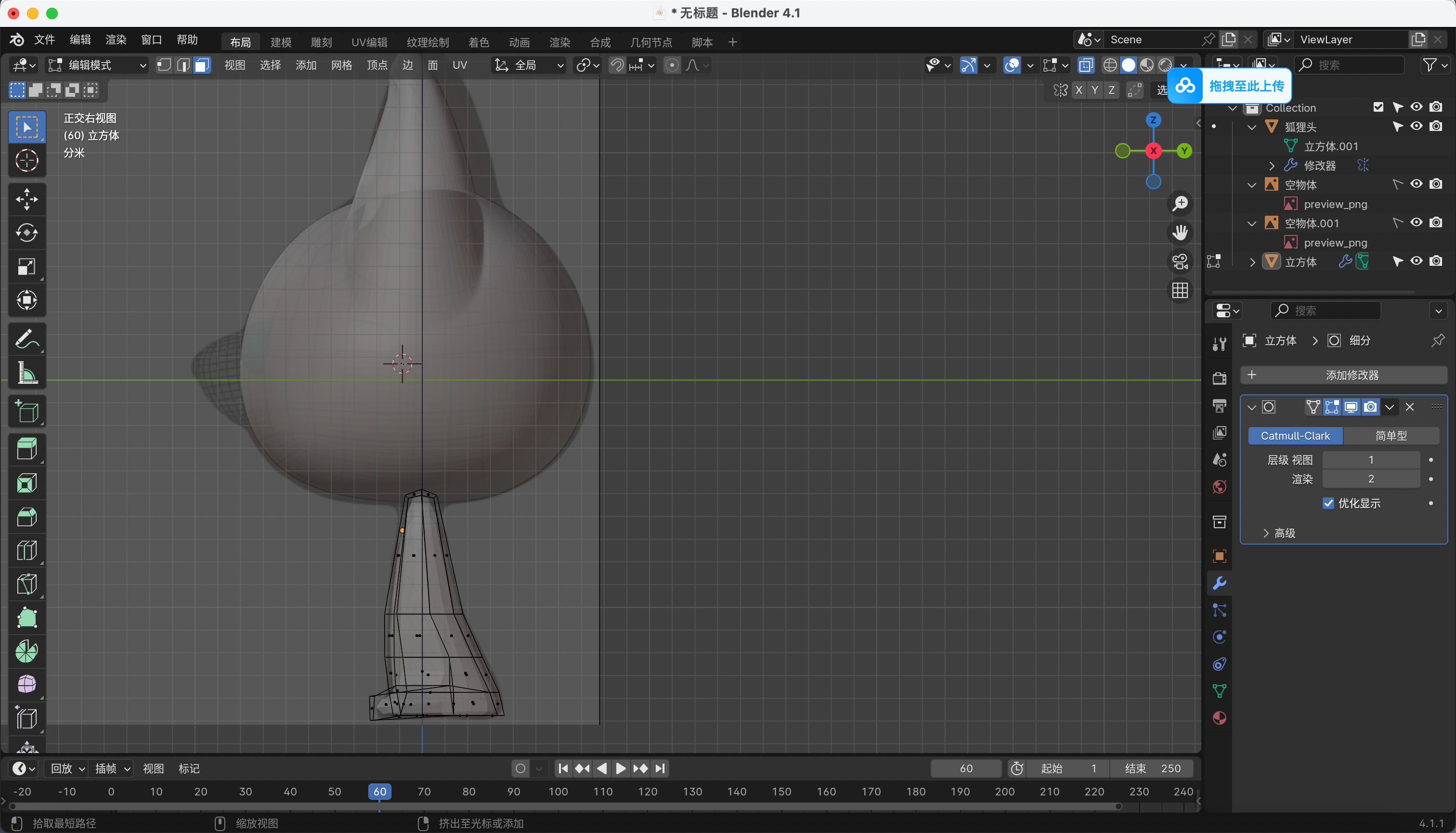Uncheck the 优化显示 checkbox

pyautogui.click(x=1328, y=504)
